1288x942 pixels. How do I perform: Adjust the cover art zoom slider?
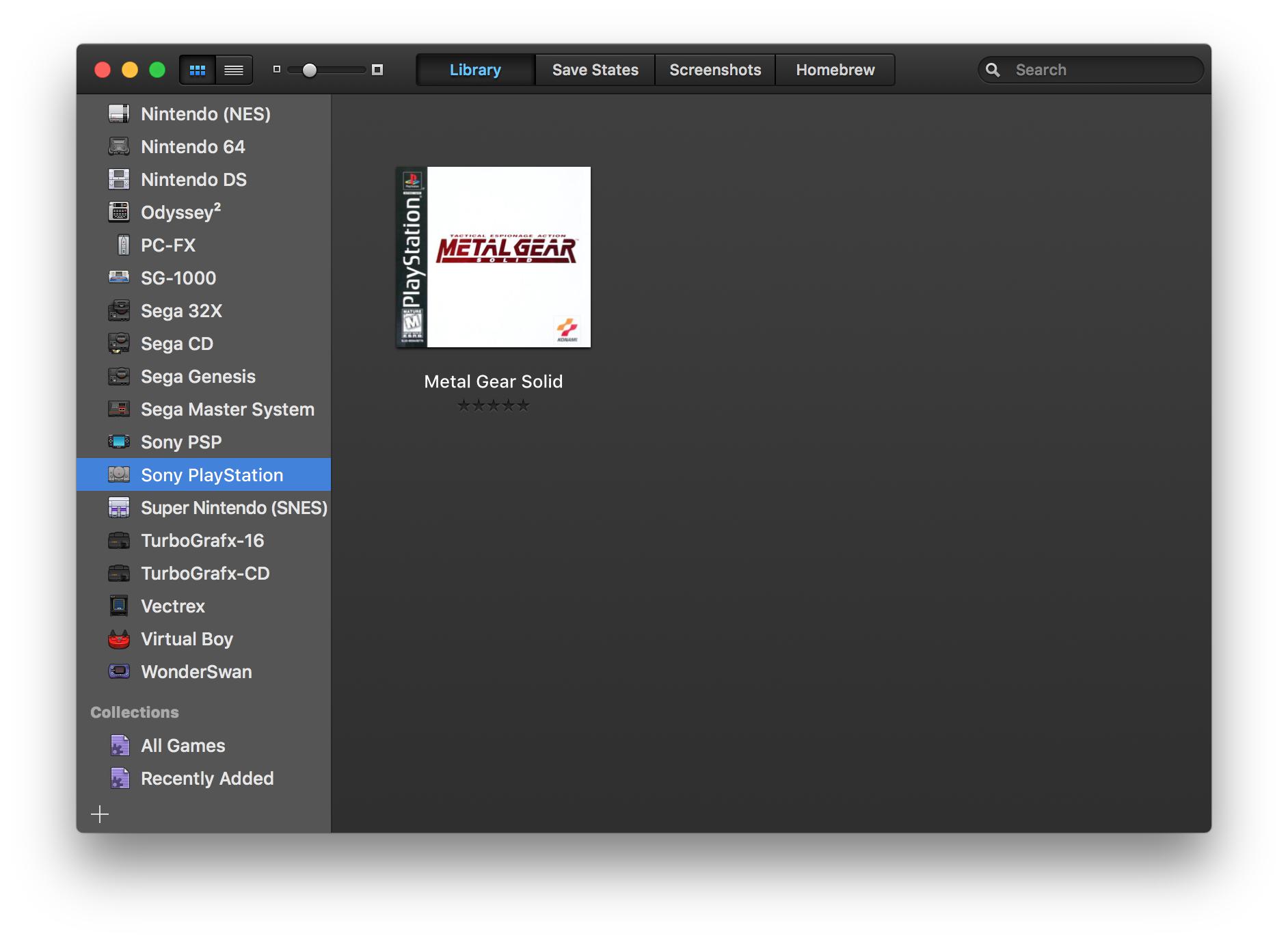309,69
